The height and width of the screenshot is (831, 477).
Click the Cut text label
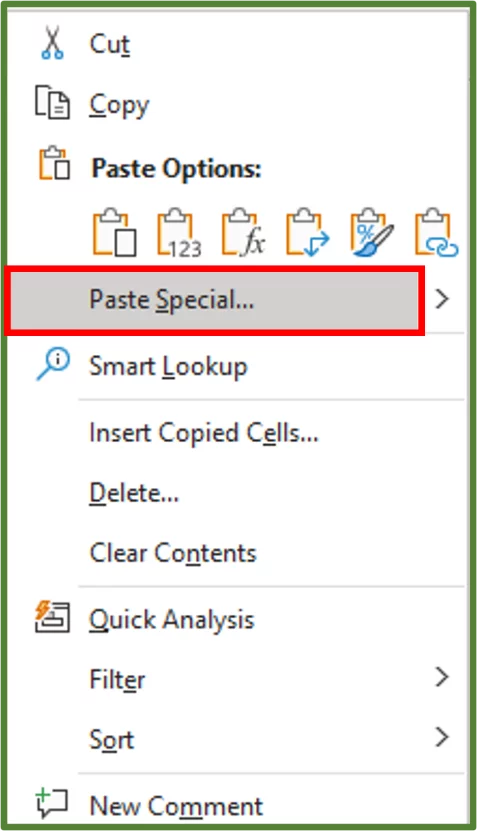[x=110, y=43]
